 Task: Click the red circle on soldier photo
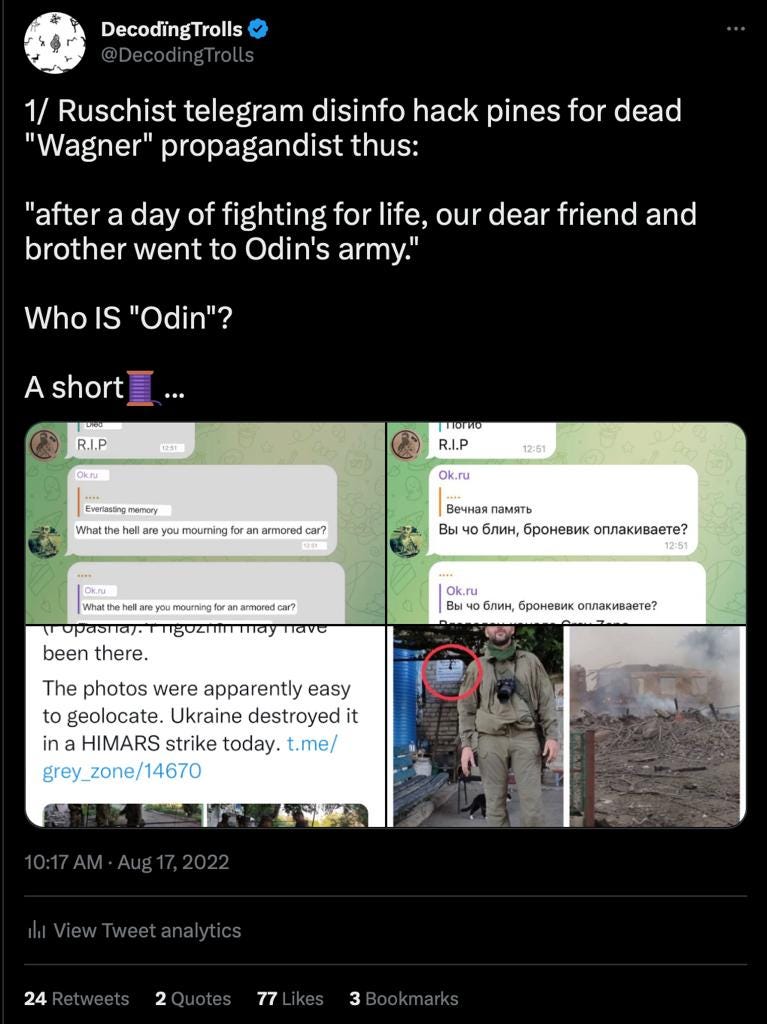[451, 672]
